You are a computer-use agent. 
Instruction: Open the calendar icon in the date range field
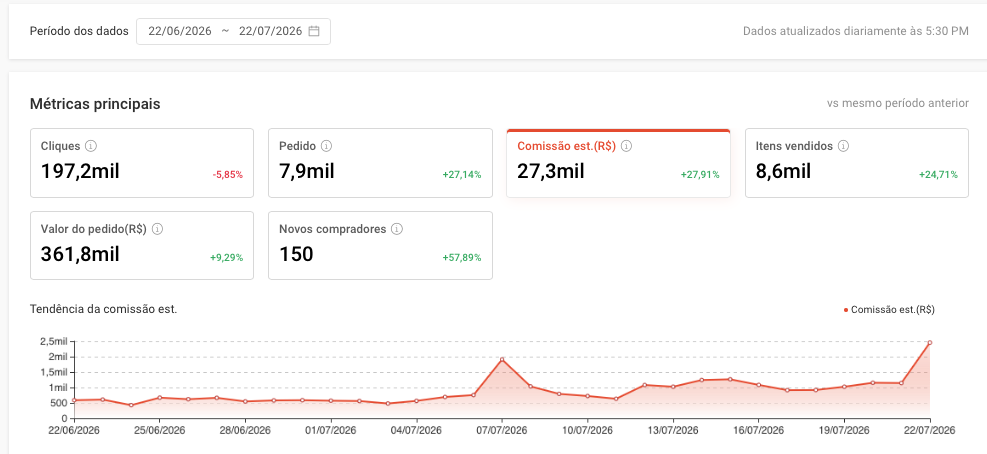[x=314, y=31]
